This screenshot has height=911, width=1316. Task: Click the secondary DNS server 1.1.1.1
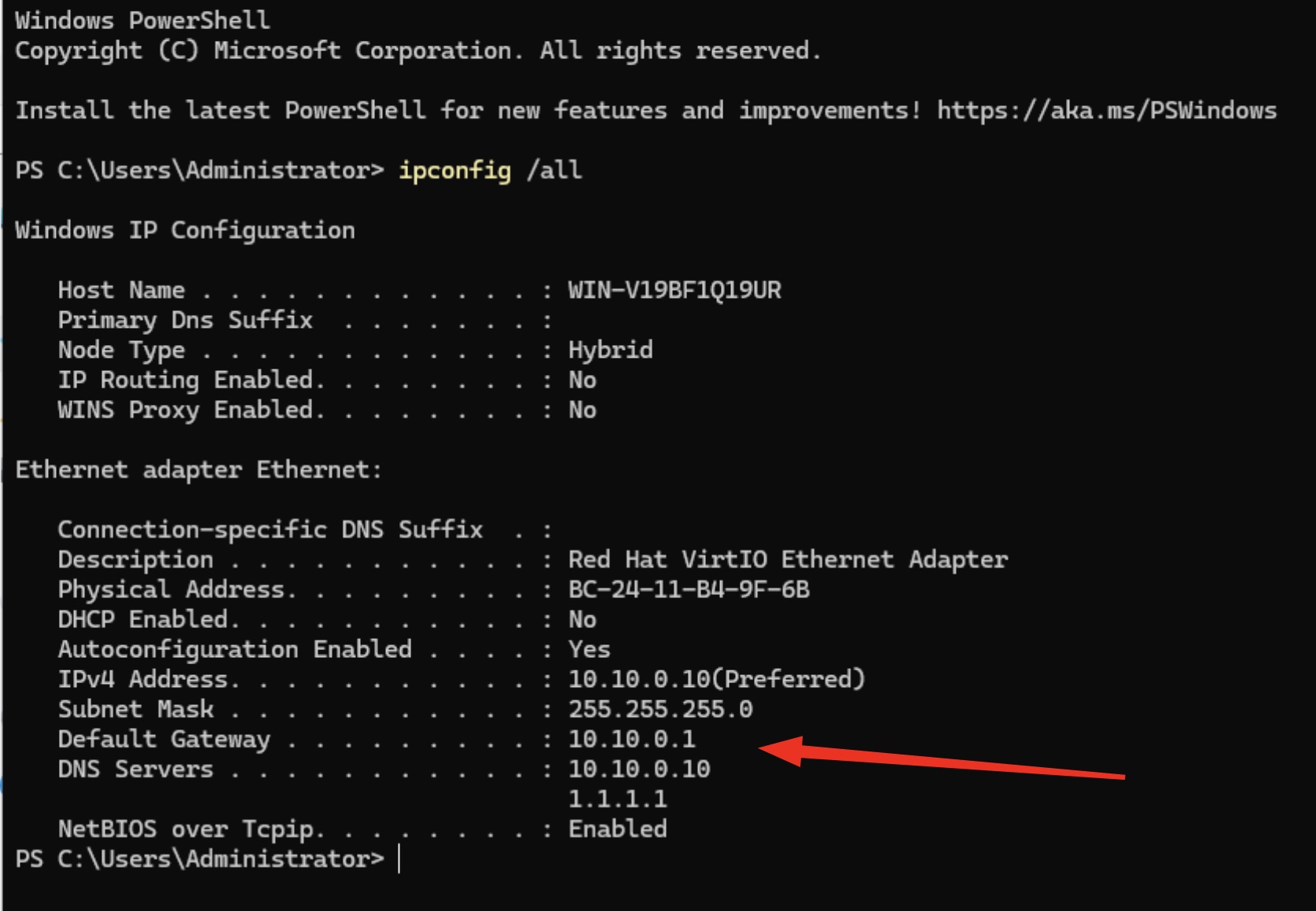(x=617, y=799)
